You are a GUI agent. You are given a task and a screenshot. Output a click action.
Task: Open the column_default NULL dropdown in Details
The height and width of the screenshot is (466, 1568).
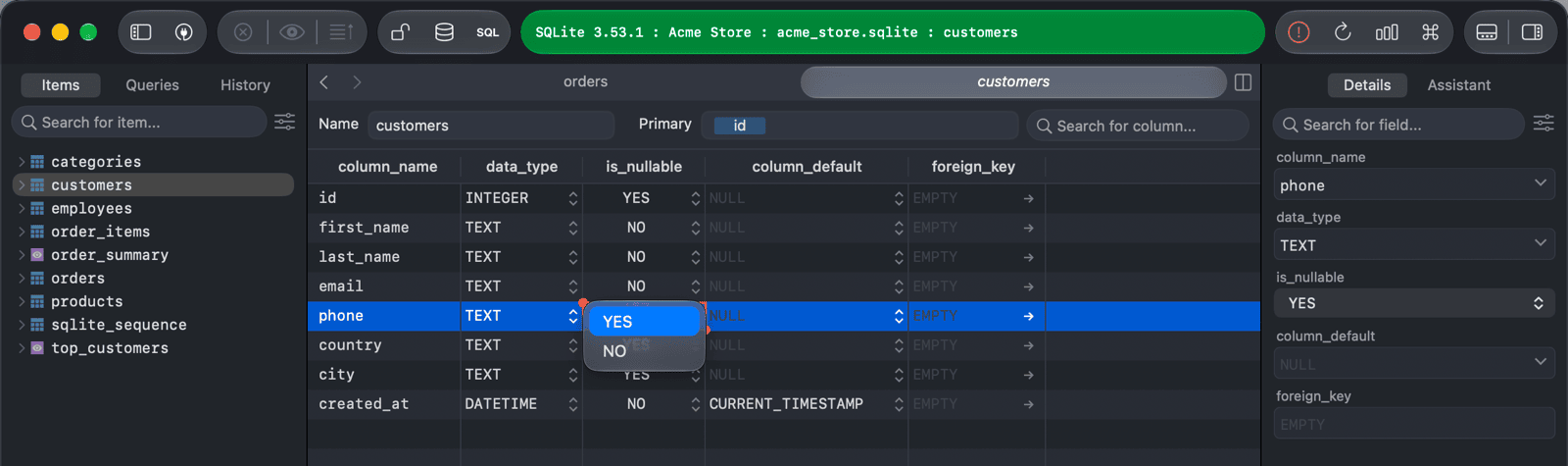click(1413, 364)
